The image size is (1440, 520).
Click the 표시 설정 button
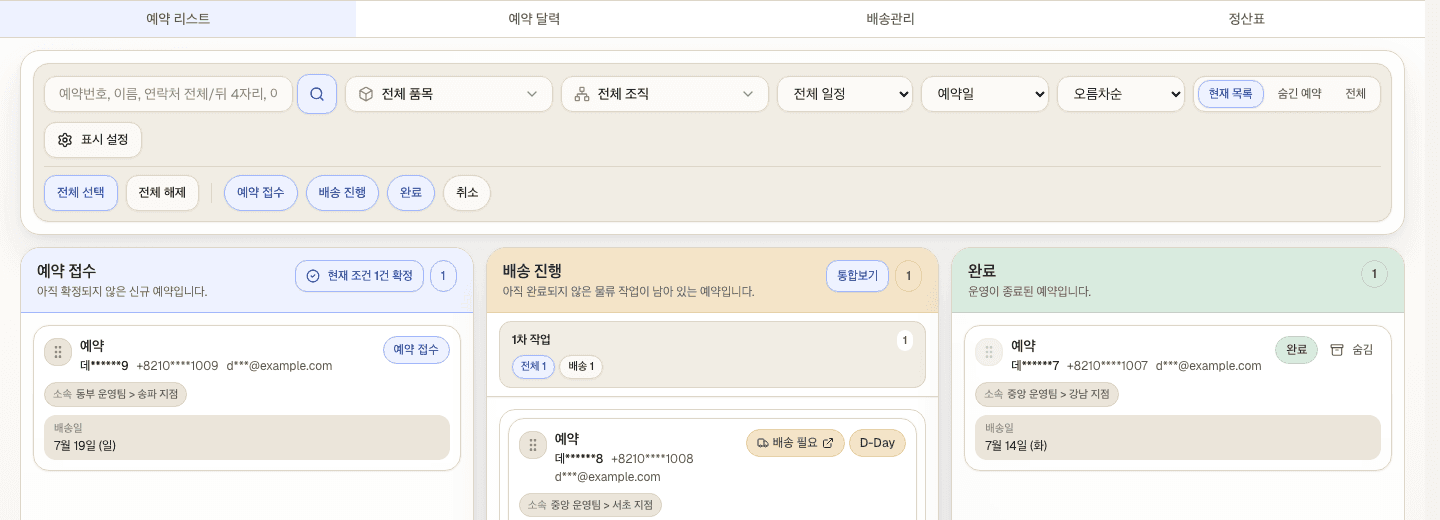pos(93,140)
